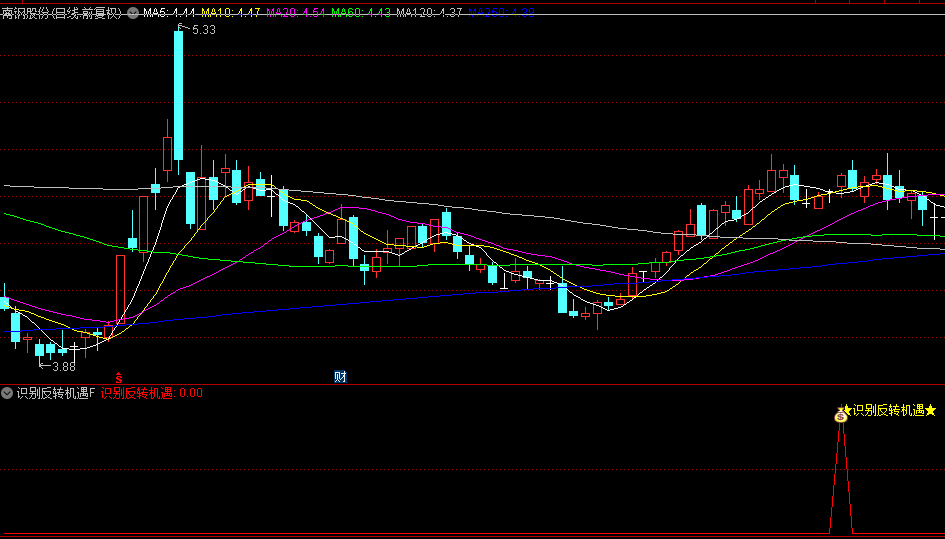Image resolution: width=945 pixels, height=539 pixels.
Task: Click the stock title 南钢股份(日线,前复权)
Action: 62,13
